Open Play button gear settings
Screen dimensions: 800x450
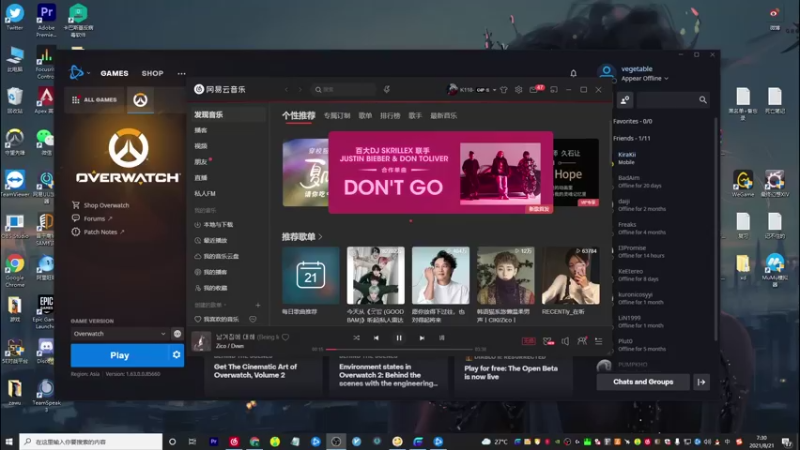click(177, 355)
